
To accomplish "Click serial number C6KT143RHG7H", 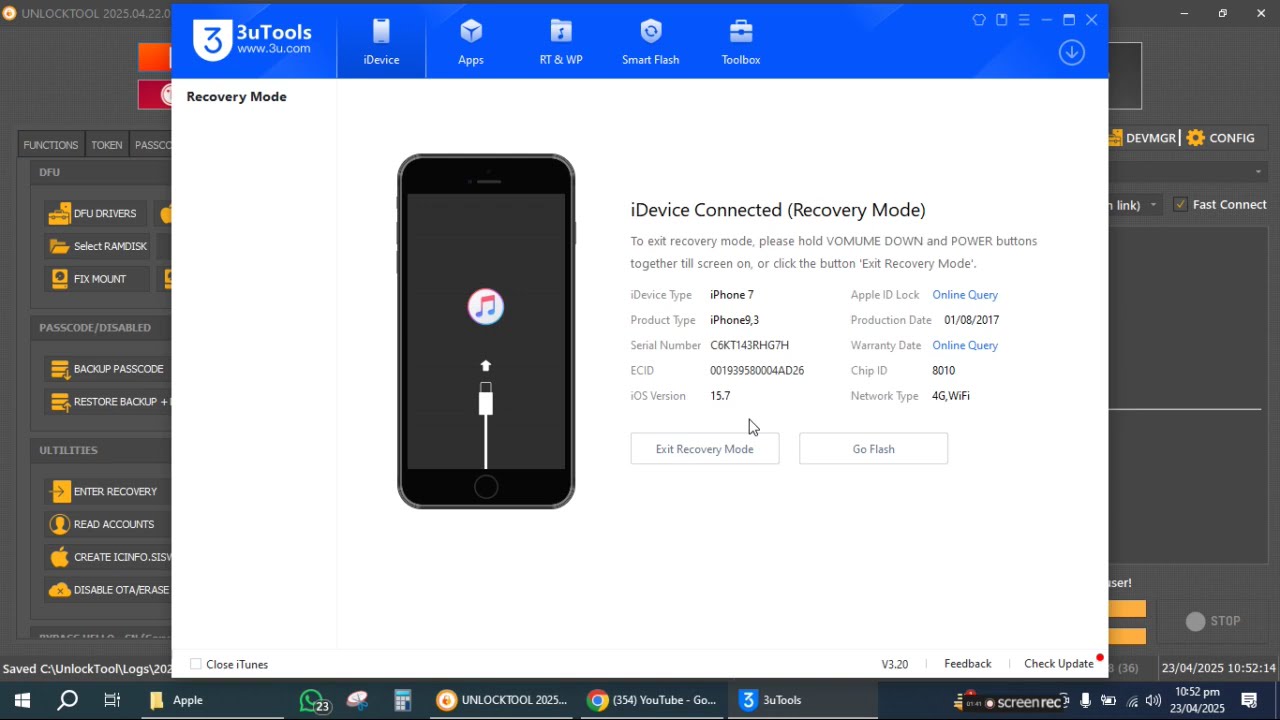I will click(x=749, y=345).
